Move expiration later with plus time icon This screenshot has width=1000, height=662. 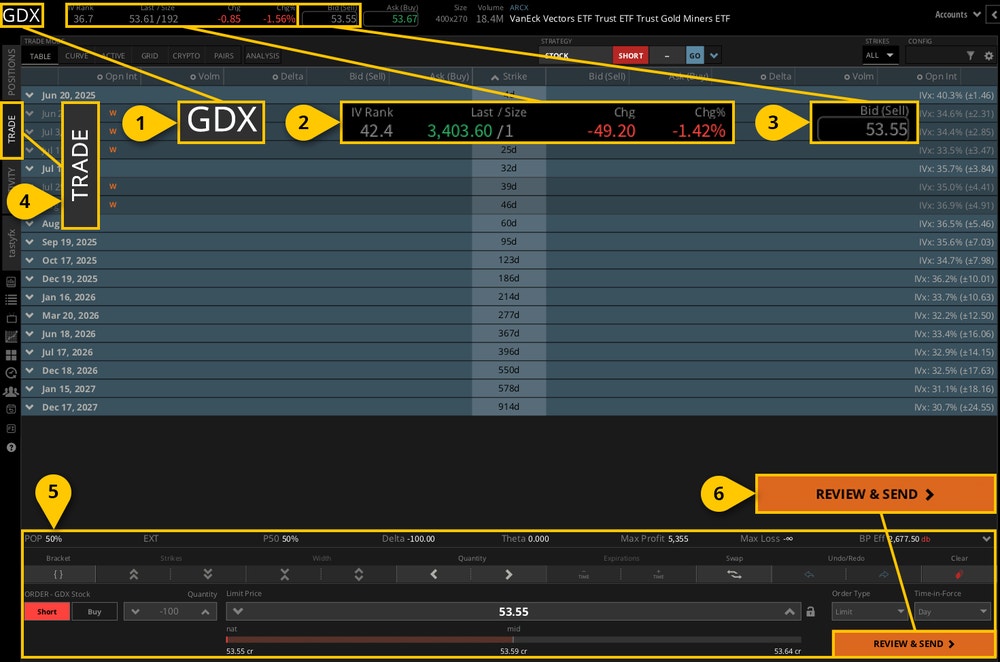coord(658,574)
